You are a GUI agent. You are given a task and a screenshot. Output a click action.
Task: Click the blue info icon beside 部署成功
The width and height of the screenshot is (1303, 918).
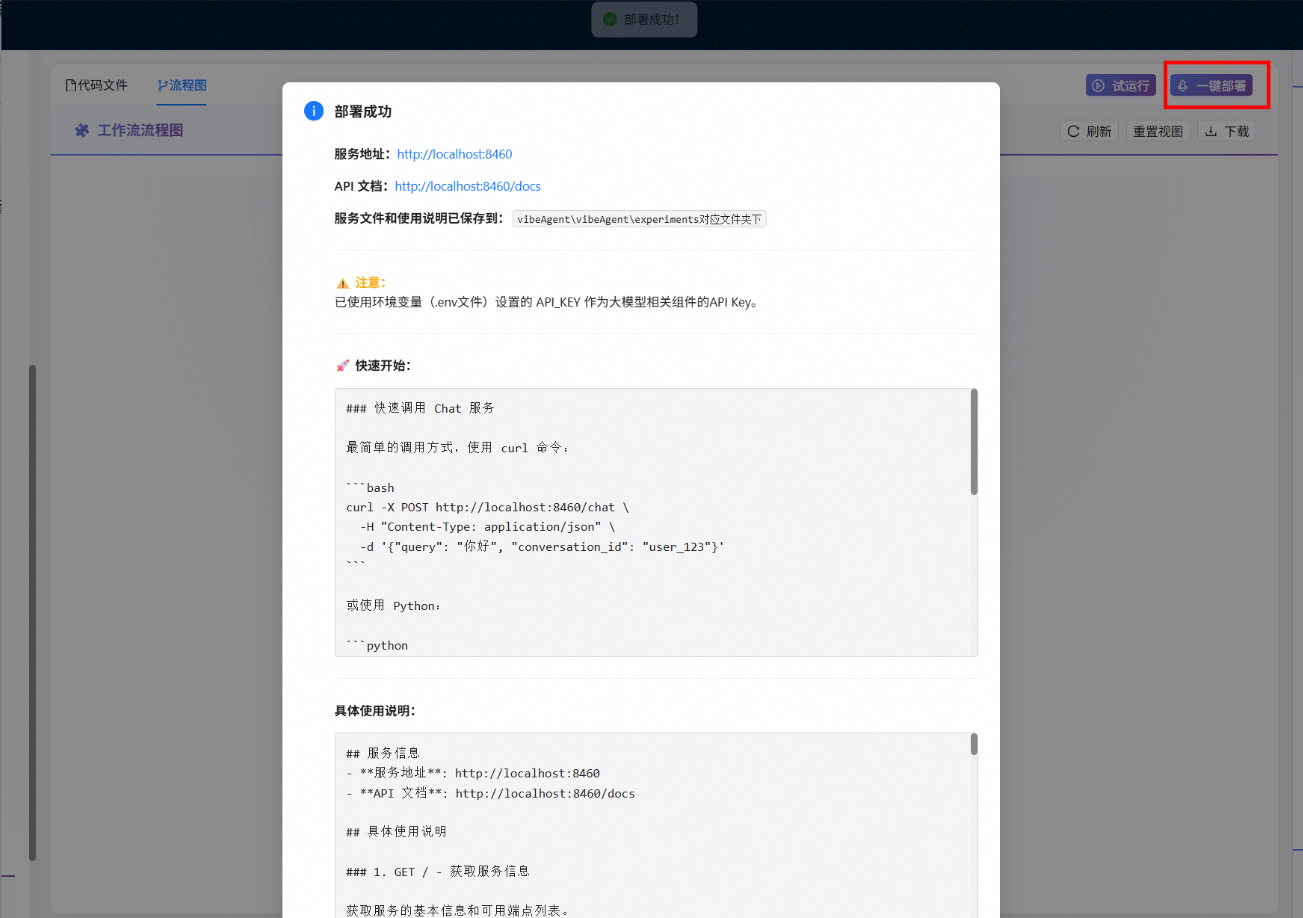point(314,111)
